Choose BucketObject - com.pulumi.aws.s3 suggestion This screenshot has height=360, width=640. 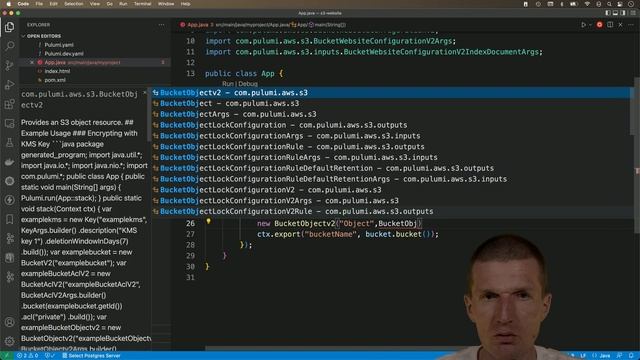click(391, 104)
